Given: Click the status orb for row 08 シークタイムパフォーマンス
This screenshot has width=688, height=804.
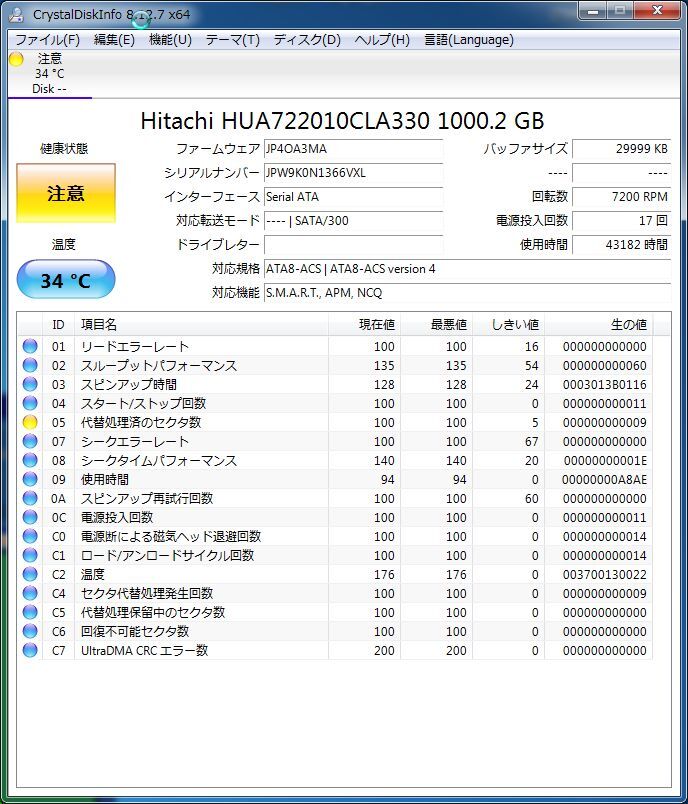Looking at the screenshot, I should tap(30, 460).
